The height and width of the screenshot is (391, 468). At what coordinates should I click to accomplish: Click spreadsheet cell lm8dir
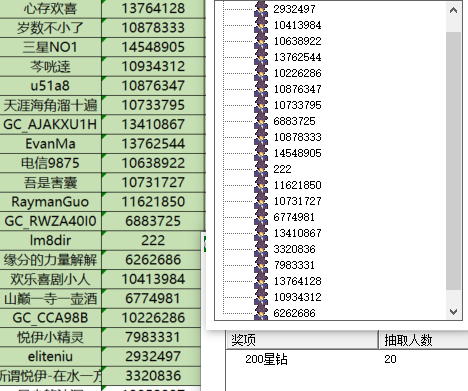[50, 240]
